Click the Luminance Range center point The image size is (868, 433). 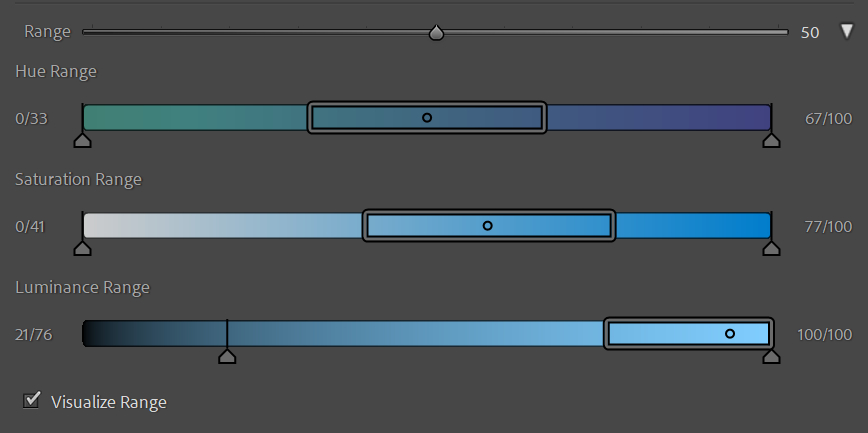(730, 334)
